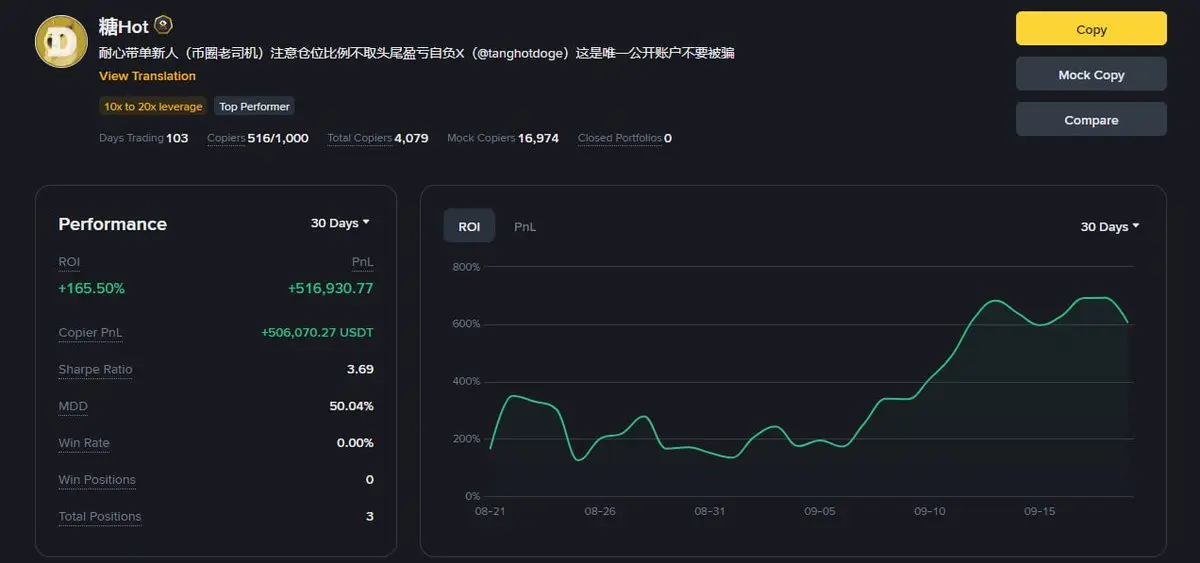Switch to the PnL chart tab
This screenshot has height=563, width=1200.
[525, 227]
